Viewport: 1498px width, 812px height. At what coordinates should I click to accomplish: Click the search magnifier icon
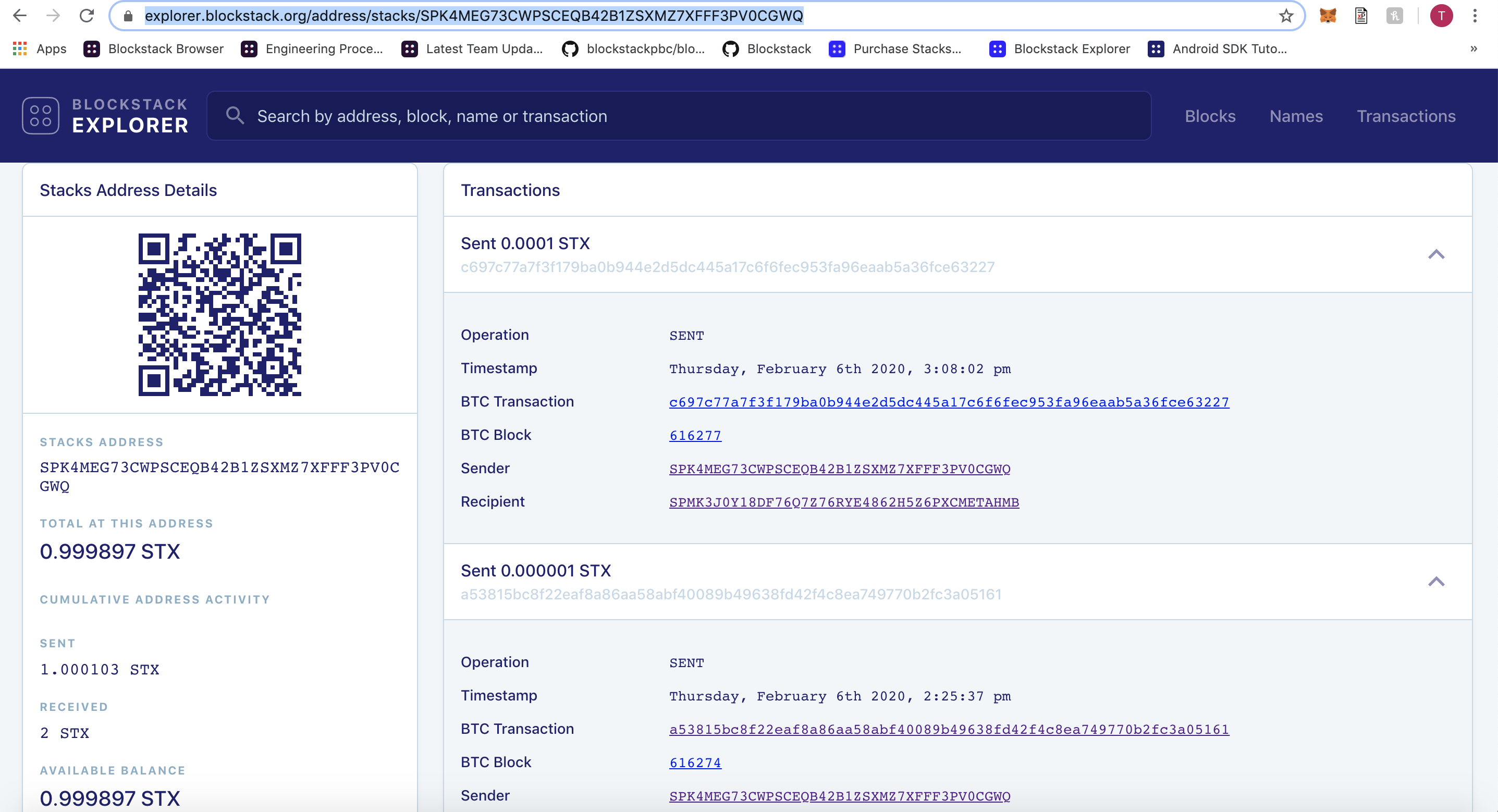(x=236, y=116)
